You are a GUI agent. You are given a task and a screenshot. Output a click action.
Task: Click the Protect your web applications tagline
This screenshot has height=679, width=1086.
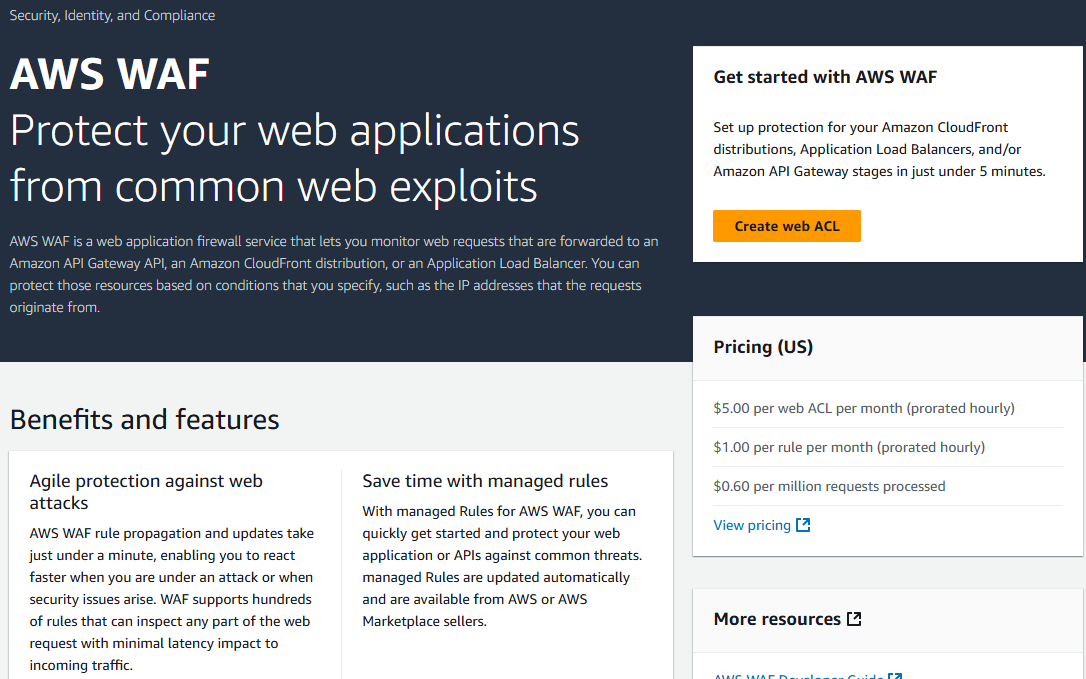coord(294,158)
